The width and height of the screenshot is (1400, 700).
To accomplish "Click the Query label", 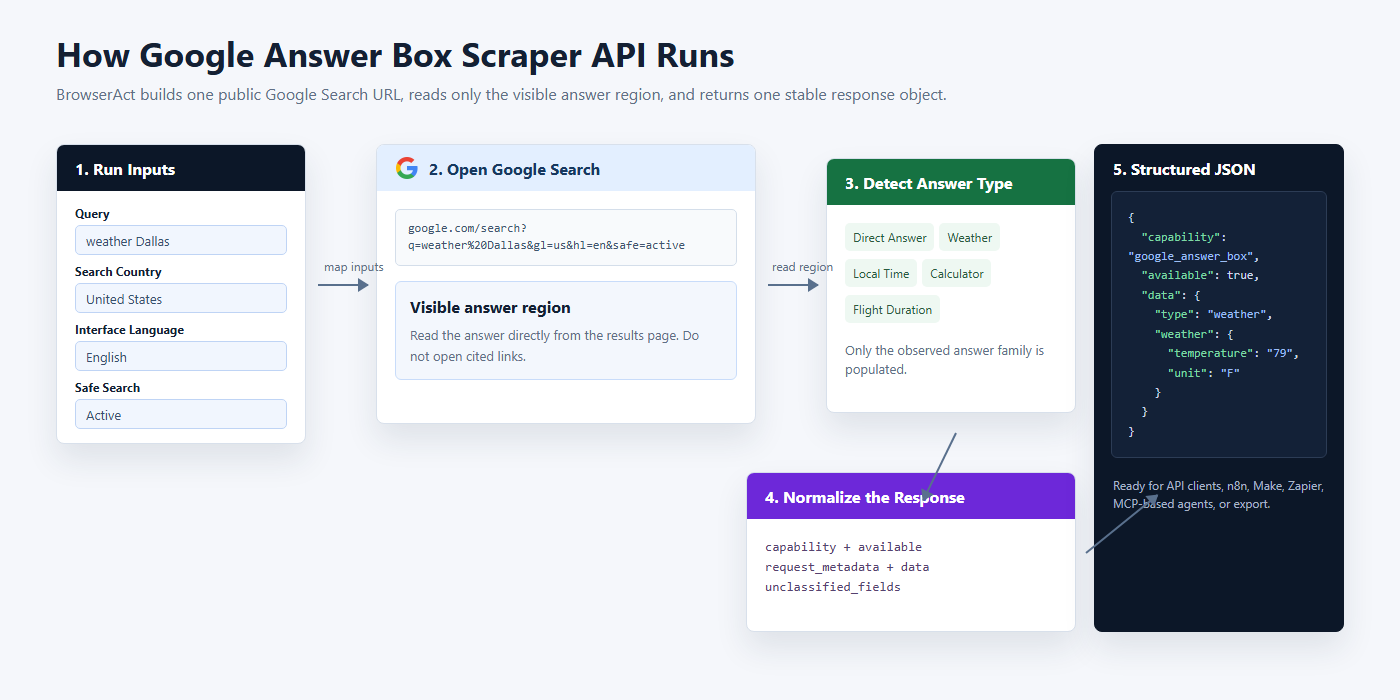I will [92, 213].
